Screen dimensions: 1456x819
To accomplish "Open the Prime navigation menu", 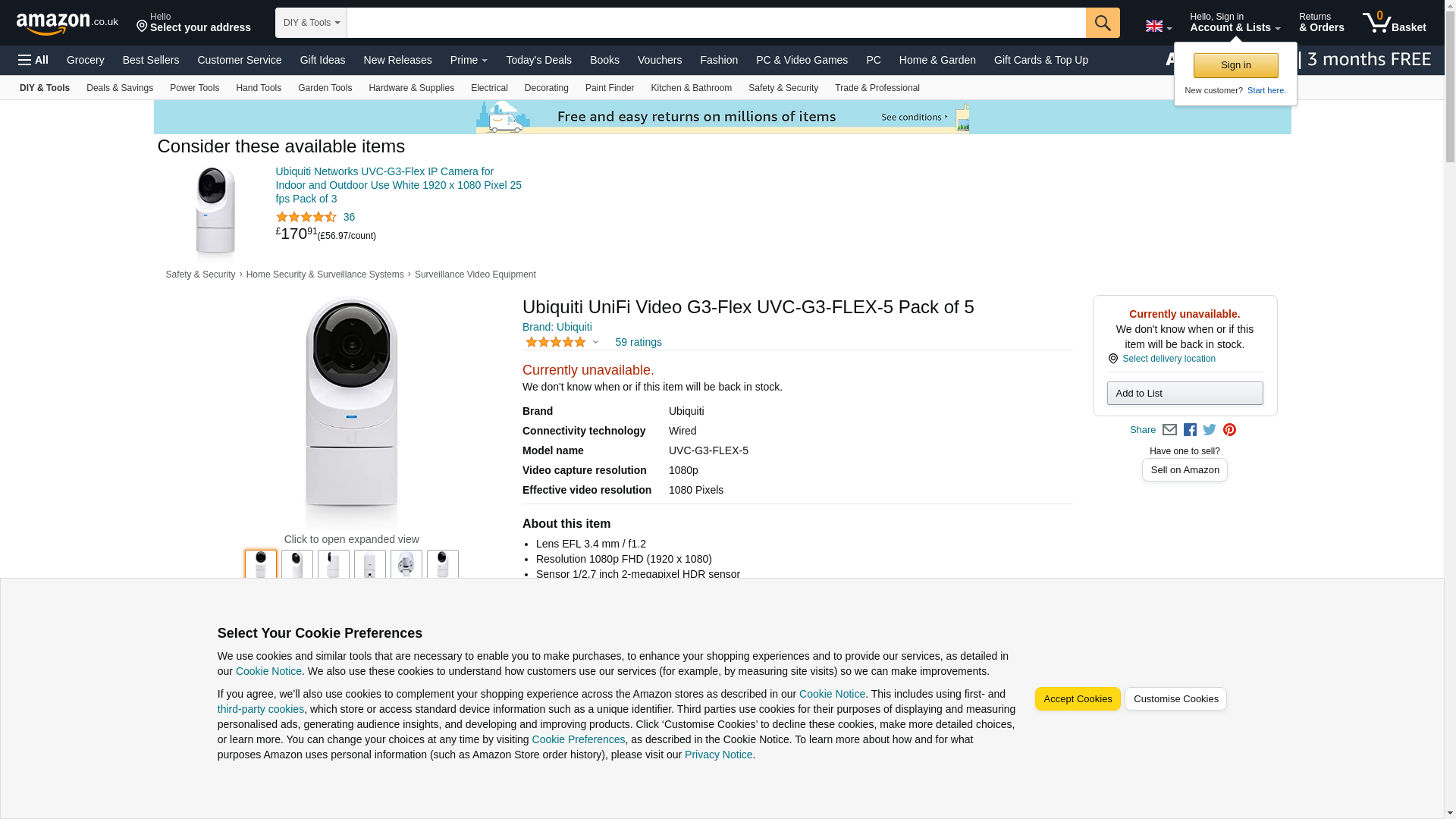I will pyautogui.click(x=468, y=60).
